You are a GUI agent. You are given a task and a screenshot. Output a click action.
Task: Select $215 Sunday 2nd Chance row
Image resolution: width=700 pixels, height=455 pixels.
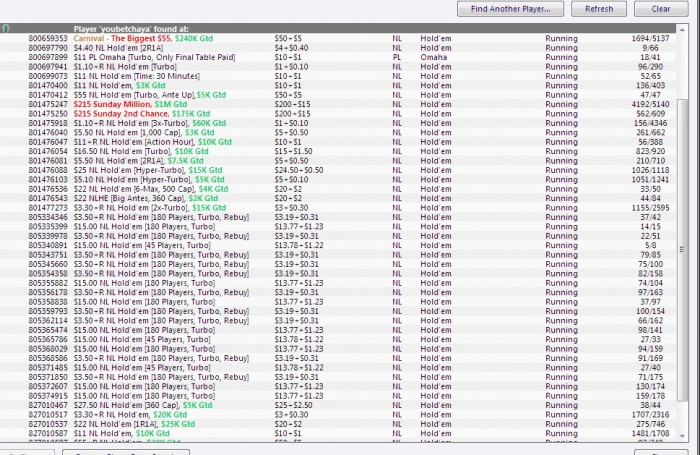click(338, 113)
